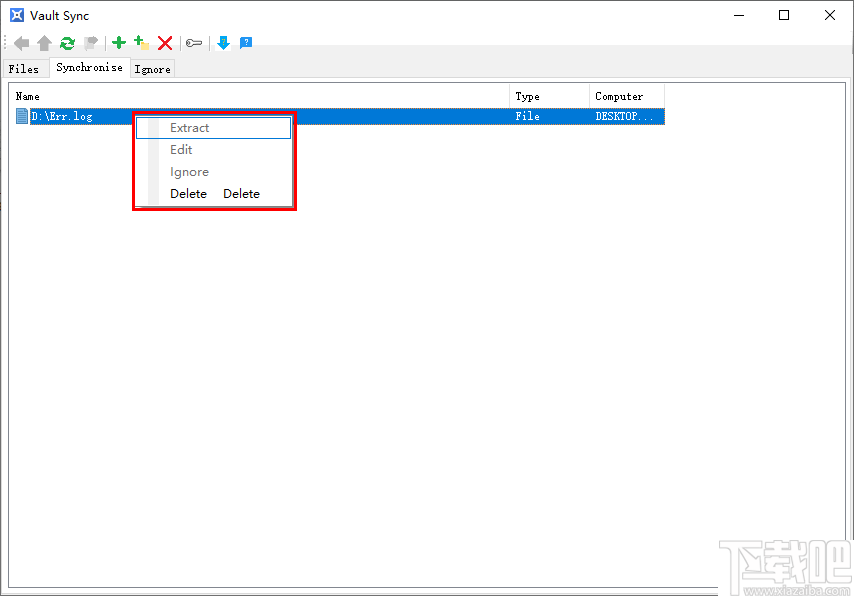Click the blue download arrow icon
The height and width of the screenshot is (596, 854).
point(223,42)
